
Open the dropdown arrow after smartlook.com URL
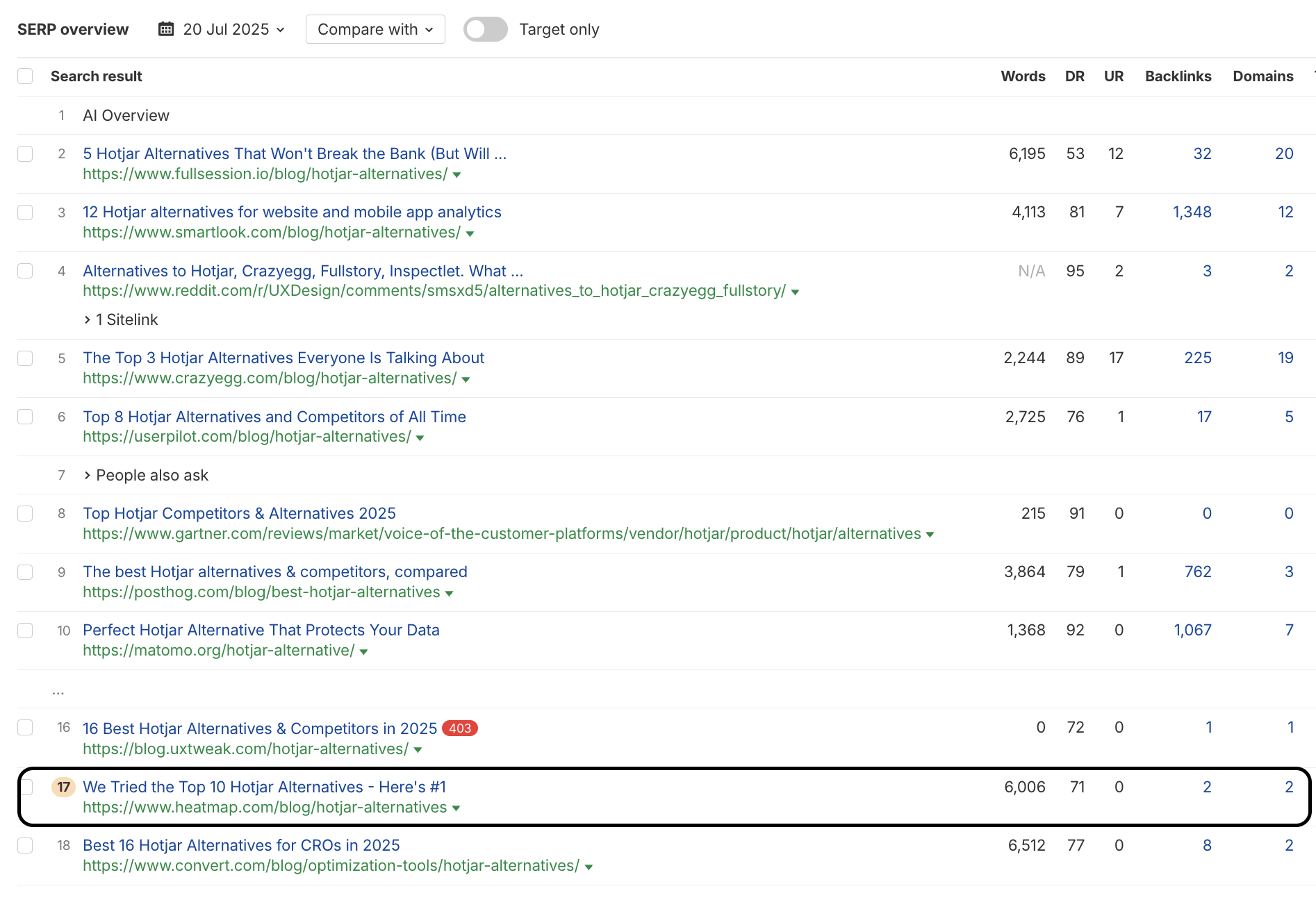pos(470,234)
